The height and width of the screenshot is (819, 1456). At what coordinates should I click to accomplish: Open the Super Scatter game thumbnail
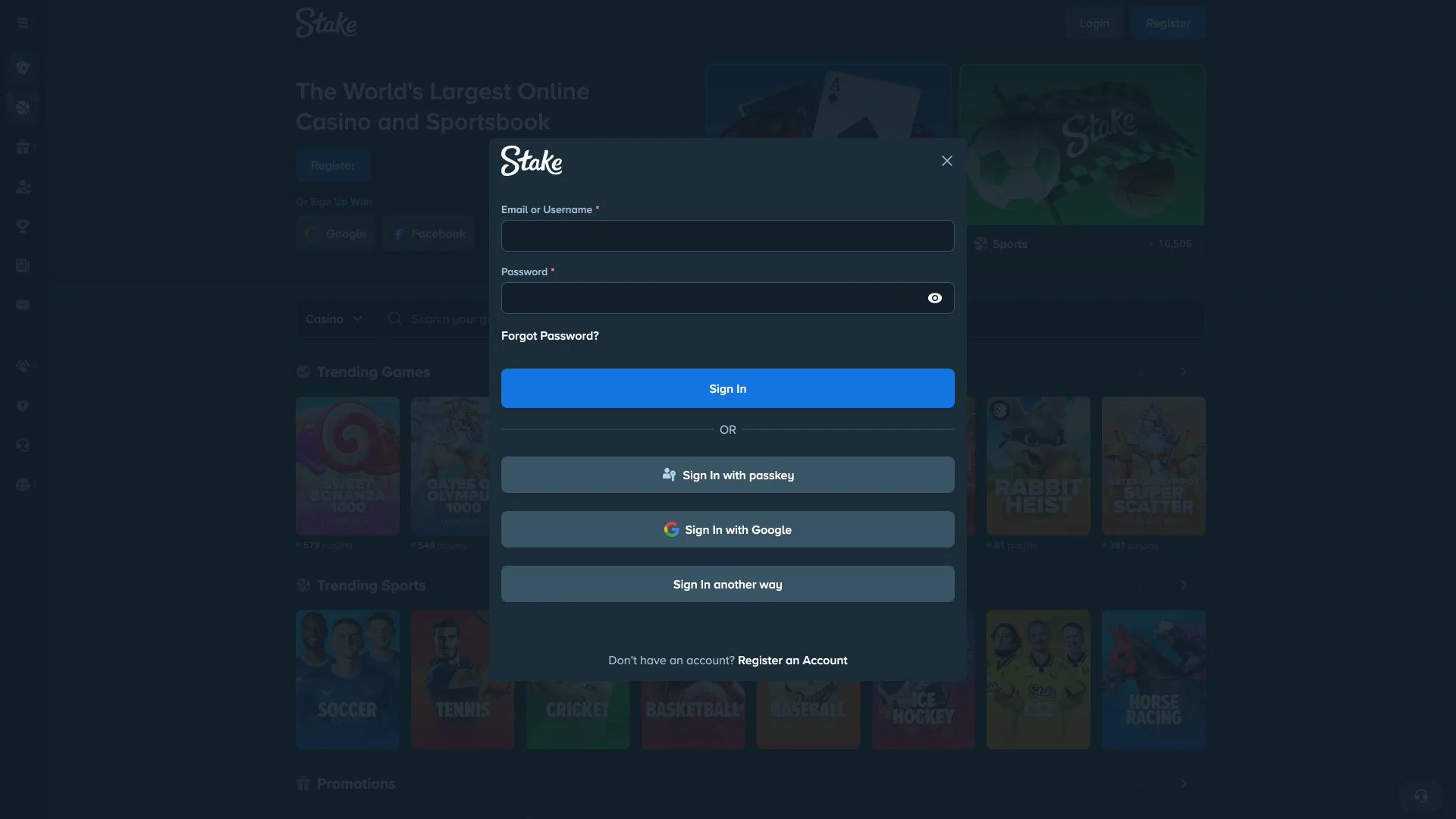coord(1153,466)
